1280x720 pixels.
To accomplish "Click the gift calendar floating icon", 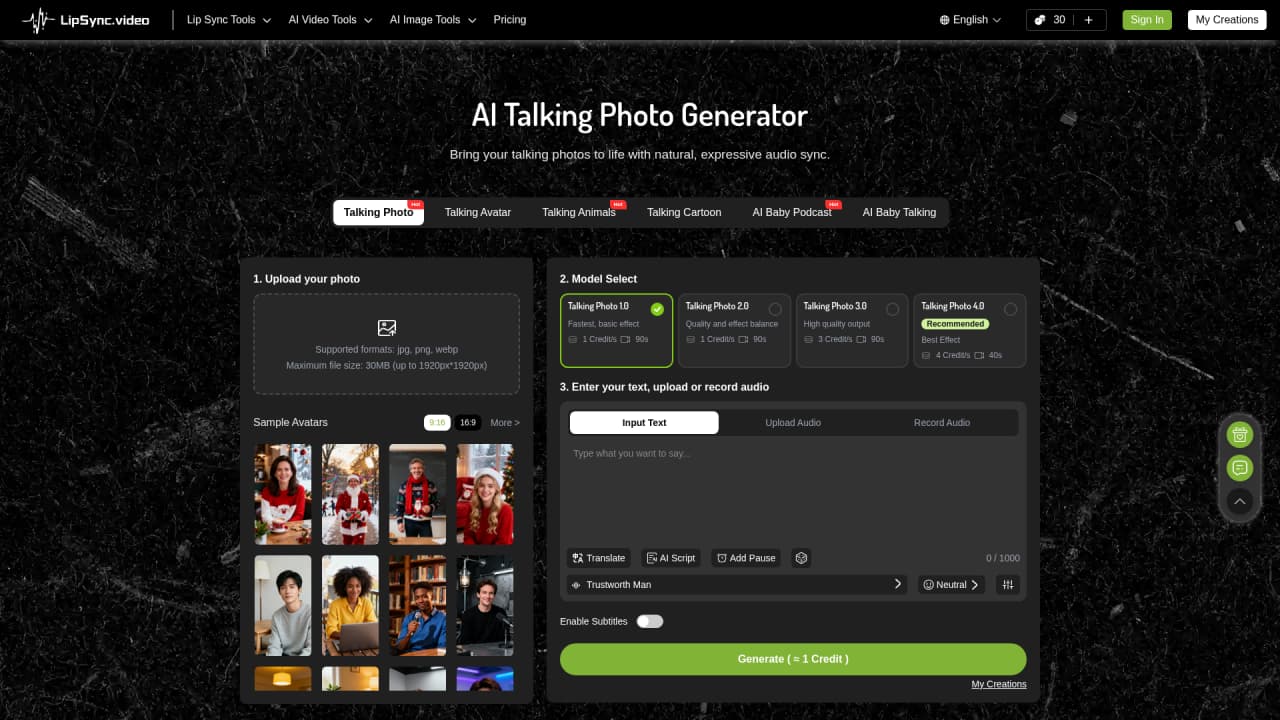I will click(x=1240, y=434).
